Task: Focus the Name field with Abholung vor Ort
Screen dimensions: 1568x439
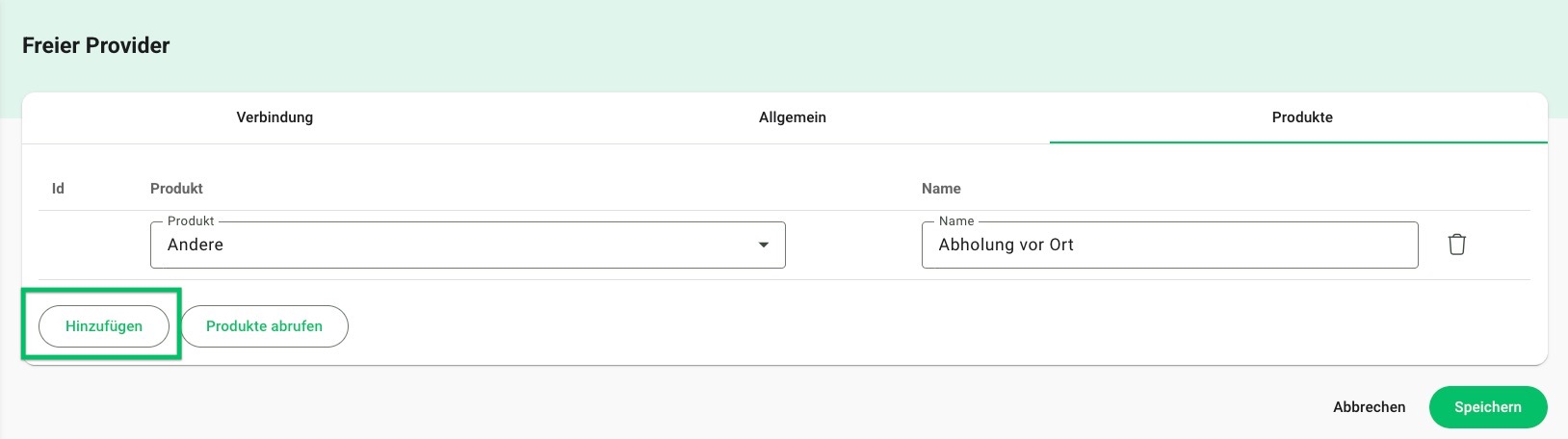Action: coord(1168,245)
